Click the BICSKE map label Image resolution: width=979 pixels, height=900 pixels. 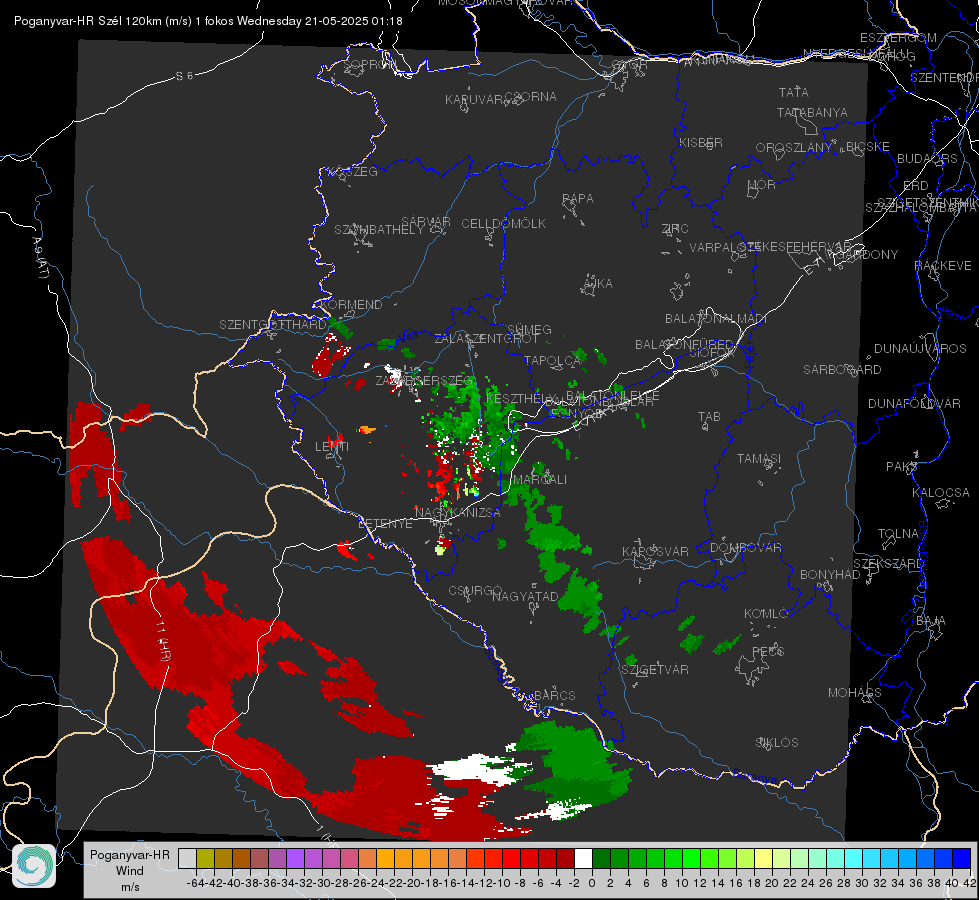click(x=867, y=147)
